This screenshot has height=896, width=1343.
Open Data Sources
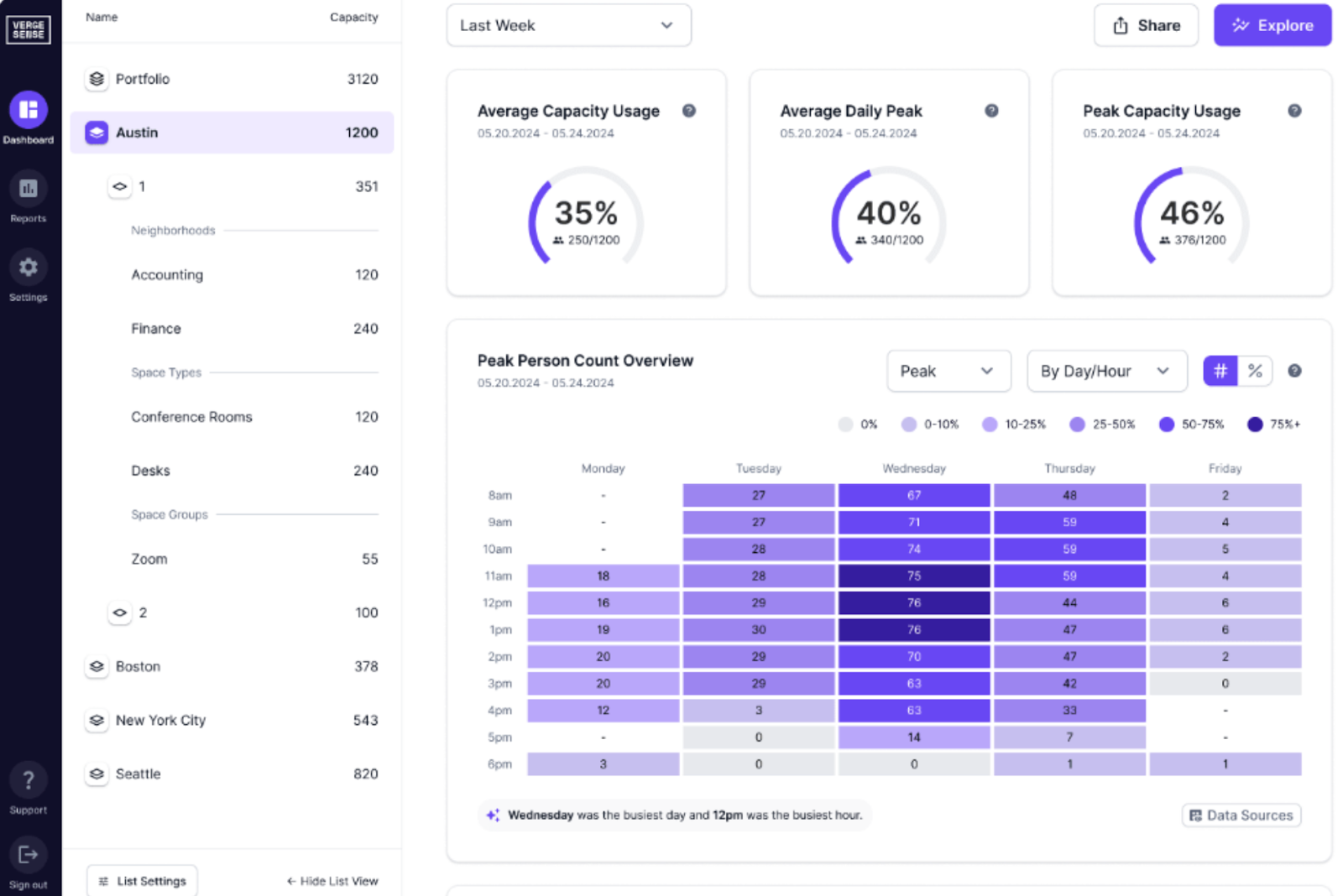click(x=1241, y=815)
